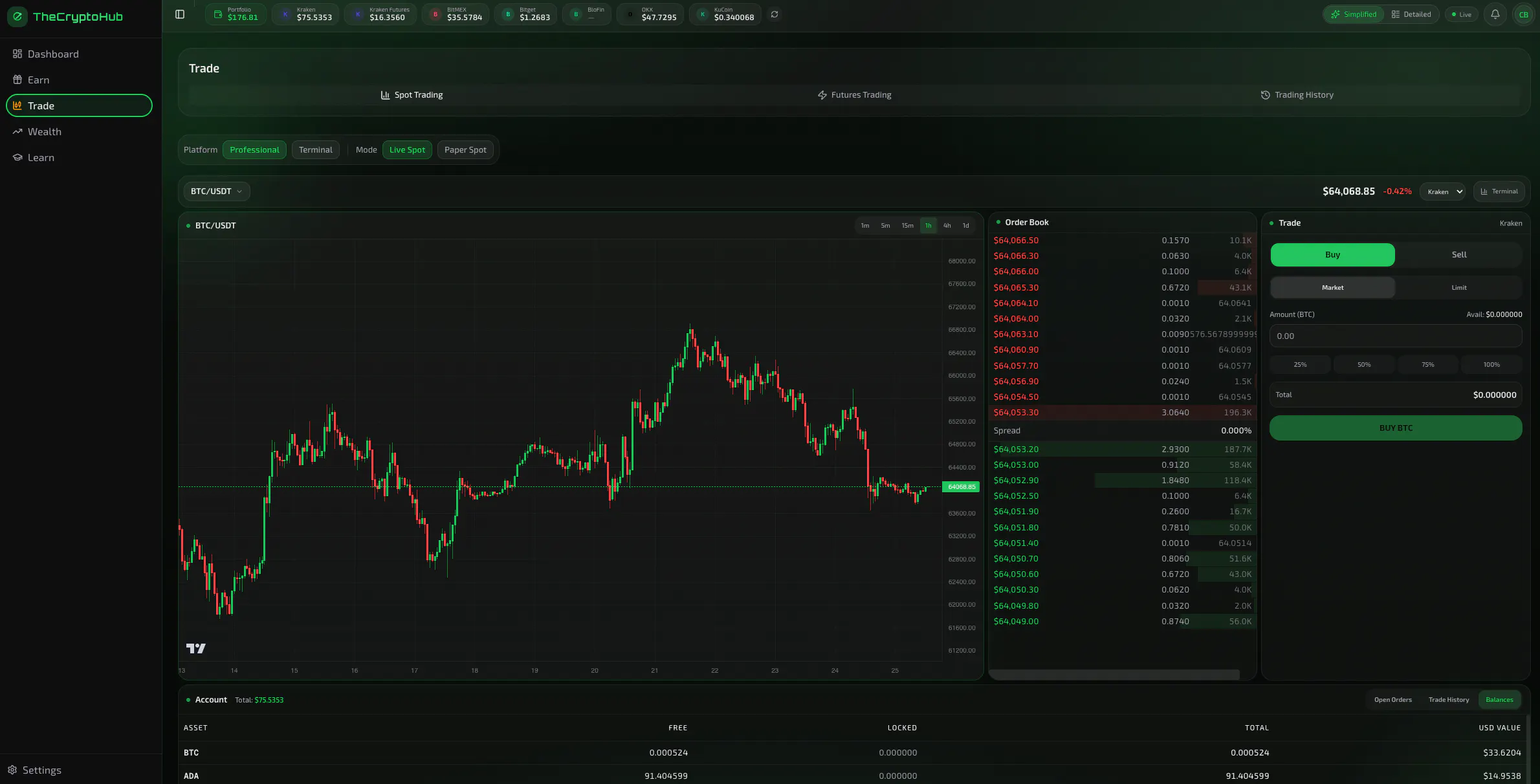Open the BloFin balance chip

pos(587,14)
